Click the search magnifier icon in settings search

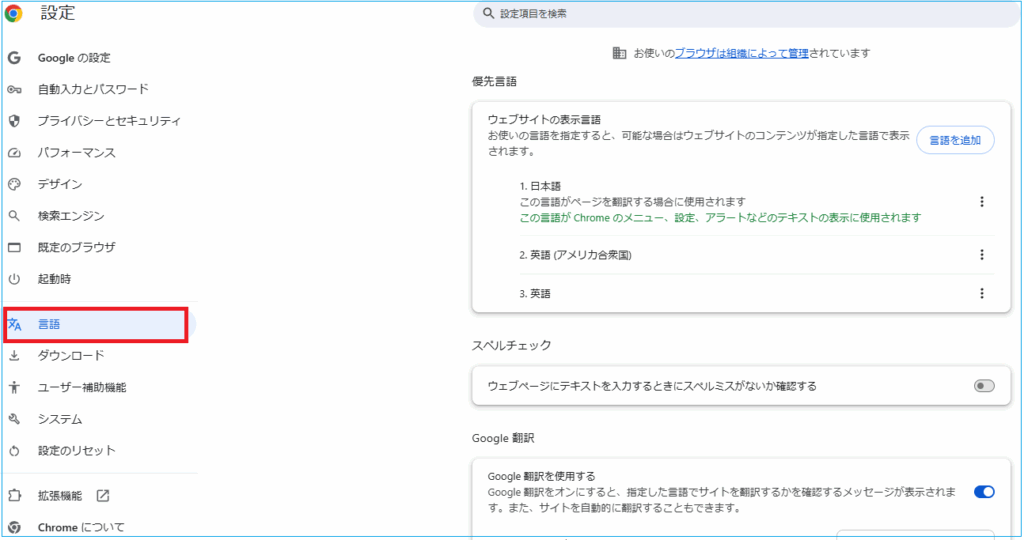(488, 13)
